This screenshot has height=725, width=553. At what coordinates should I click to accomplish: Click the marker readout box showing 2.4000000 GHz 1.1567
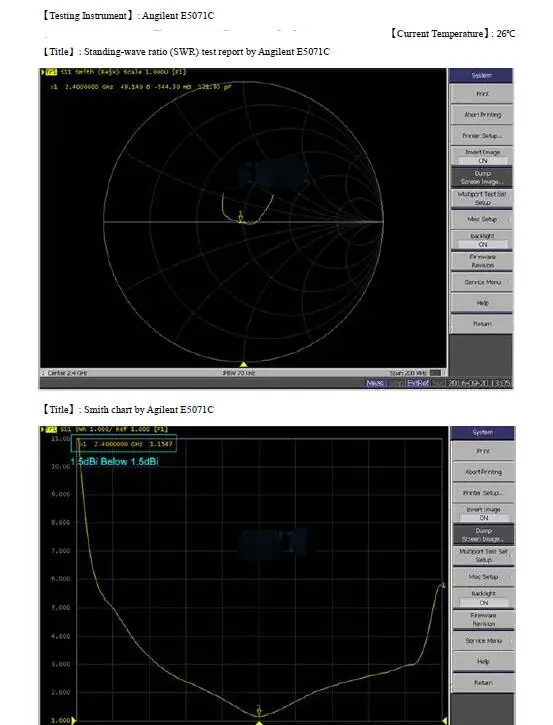(123, 444)
